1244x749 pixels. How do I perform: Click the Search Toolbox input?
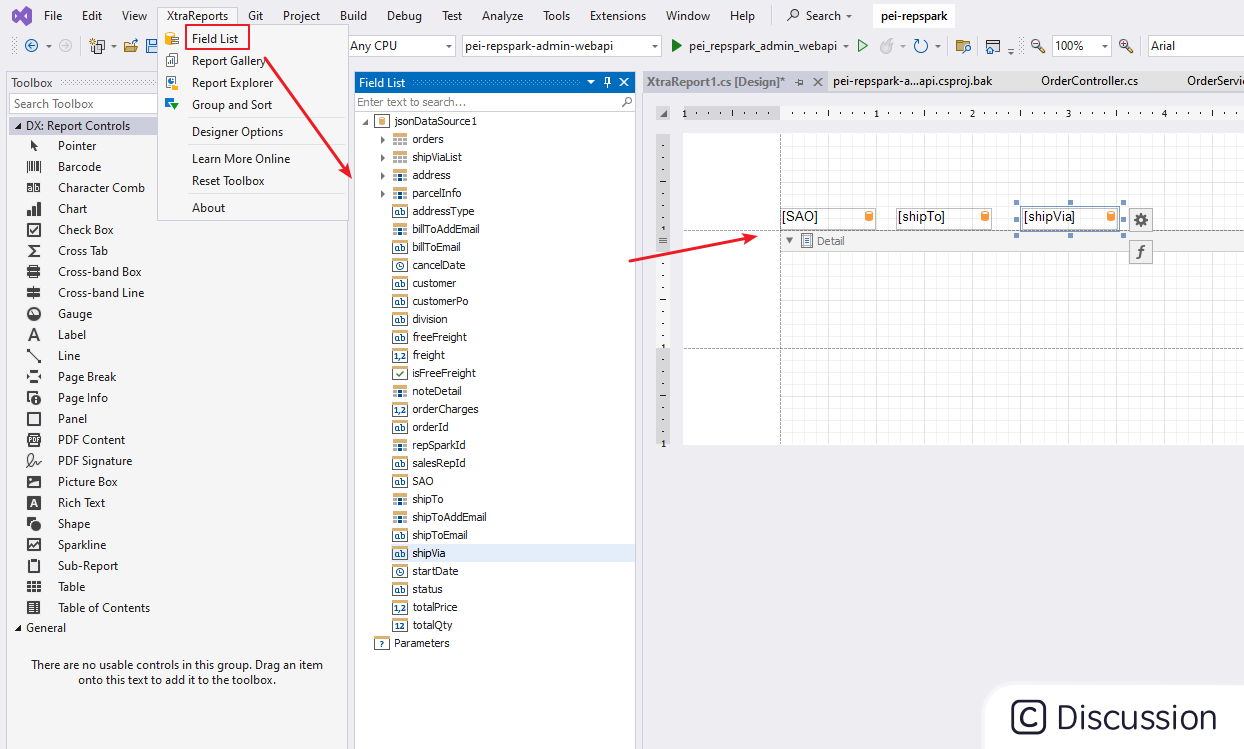(x=82, y=104)
